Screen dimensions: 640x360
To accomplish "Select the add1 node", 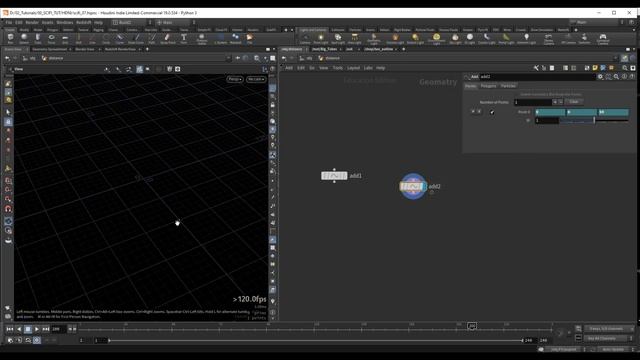I will click(334, 176).
